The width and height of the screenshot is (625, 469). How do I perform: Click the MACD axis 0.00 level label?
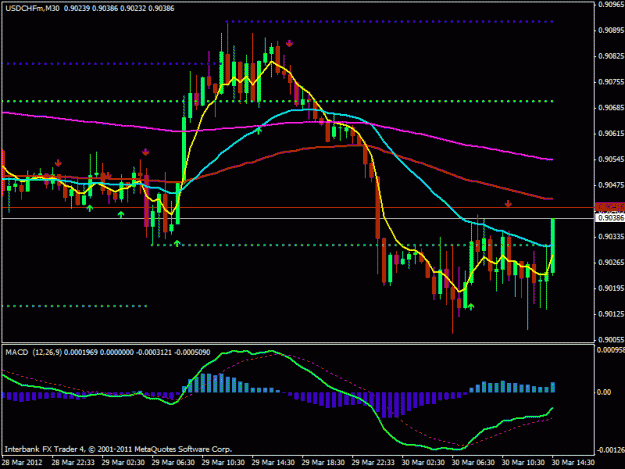click(604, 392)
